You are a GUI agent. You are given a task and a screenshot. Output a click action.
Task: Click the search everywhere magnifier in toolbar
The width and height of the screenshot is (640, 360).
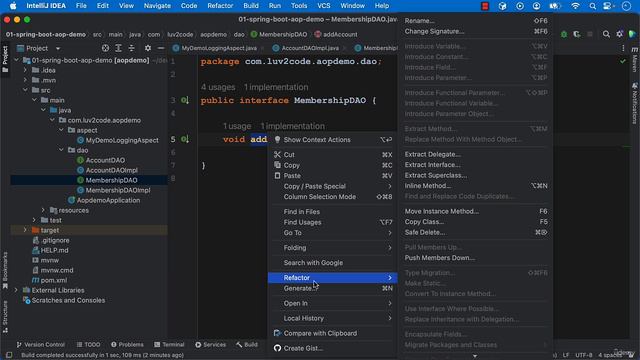(x=606, y=34)
